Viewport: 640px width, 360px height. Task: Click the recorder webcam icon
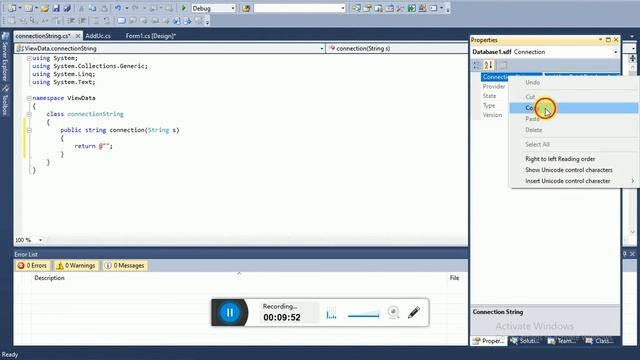click(x=393, y=312)
